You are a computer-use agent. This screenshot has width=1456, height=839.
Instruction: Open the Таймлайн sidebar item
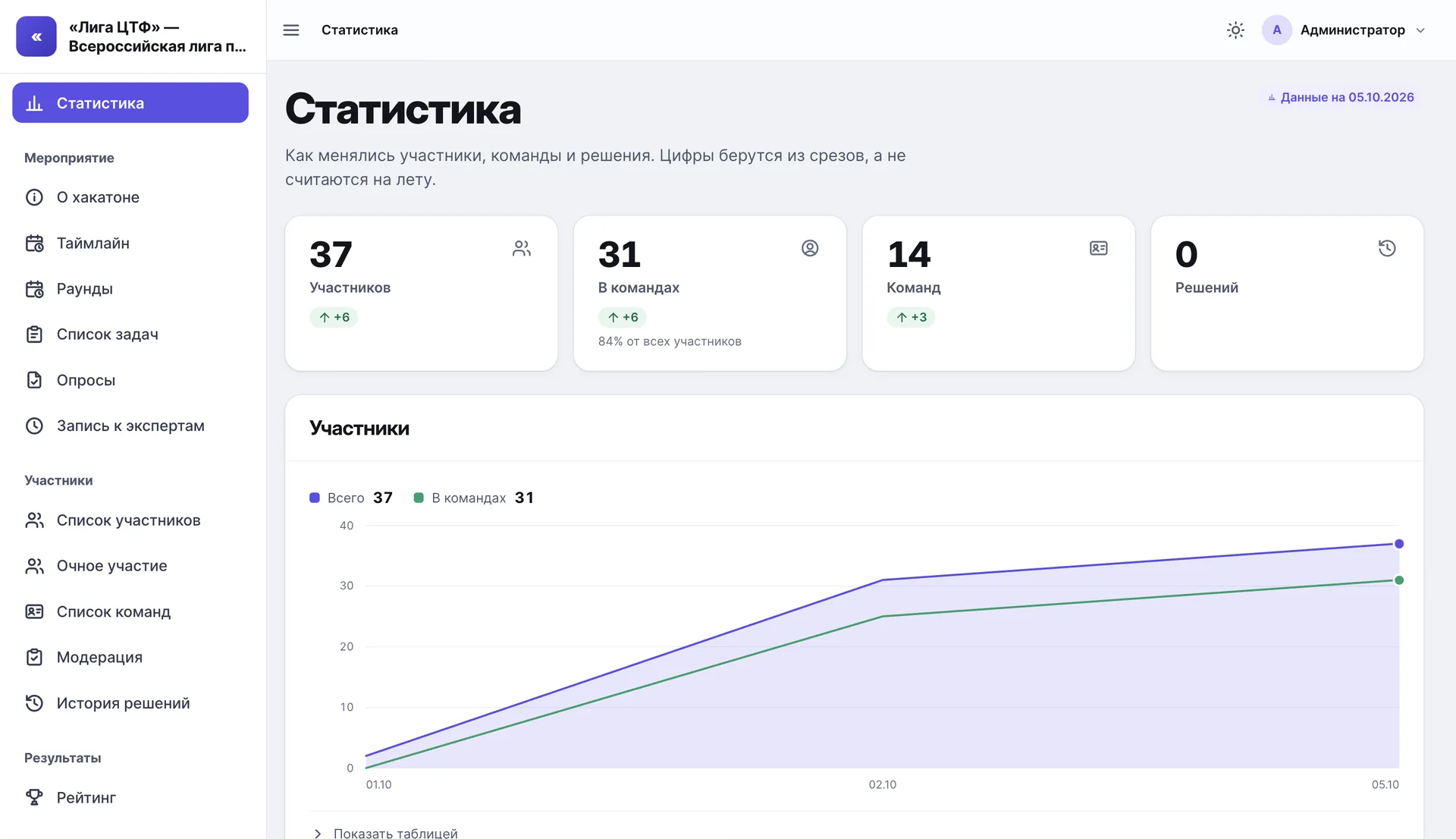tap(130, 243)
